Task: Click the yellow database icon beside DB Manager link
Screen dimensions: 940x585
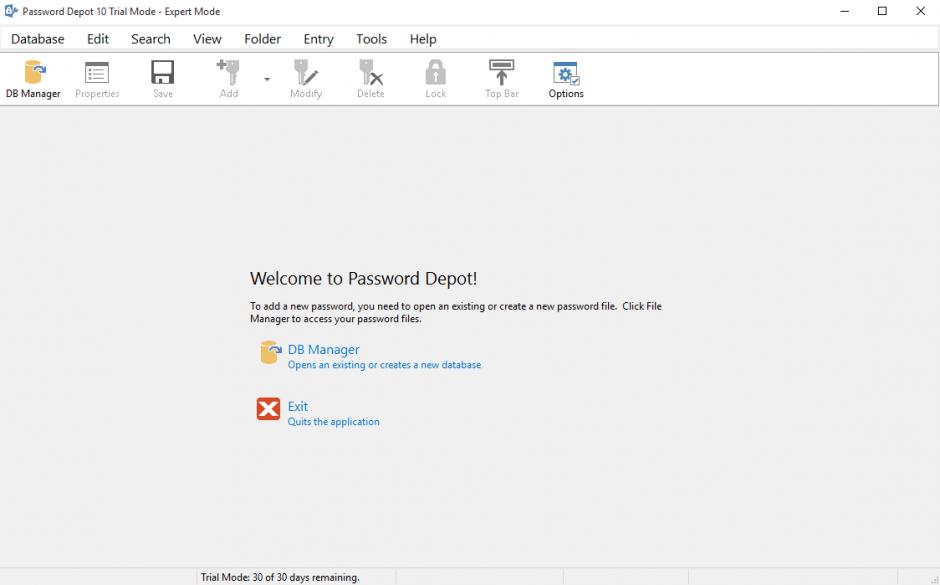Action: 270,352
